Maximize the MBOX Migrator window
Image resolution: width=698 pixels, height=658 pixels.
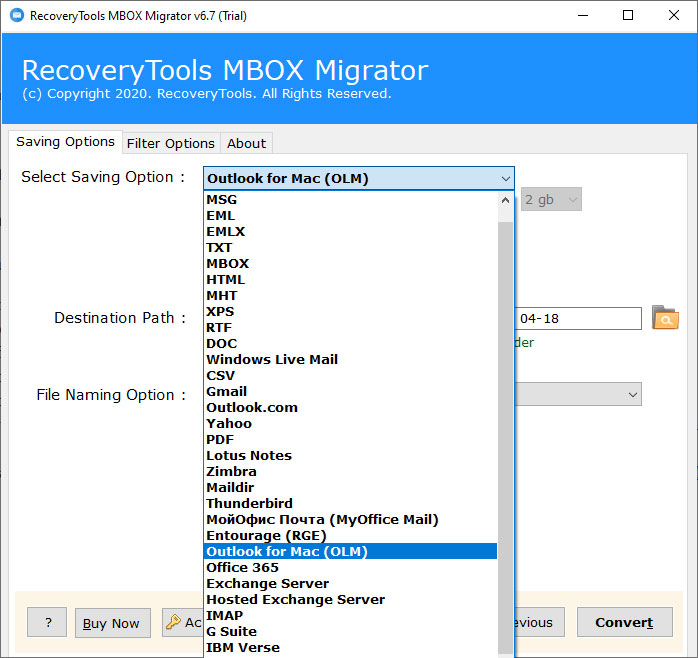click(x=628, y=16)
